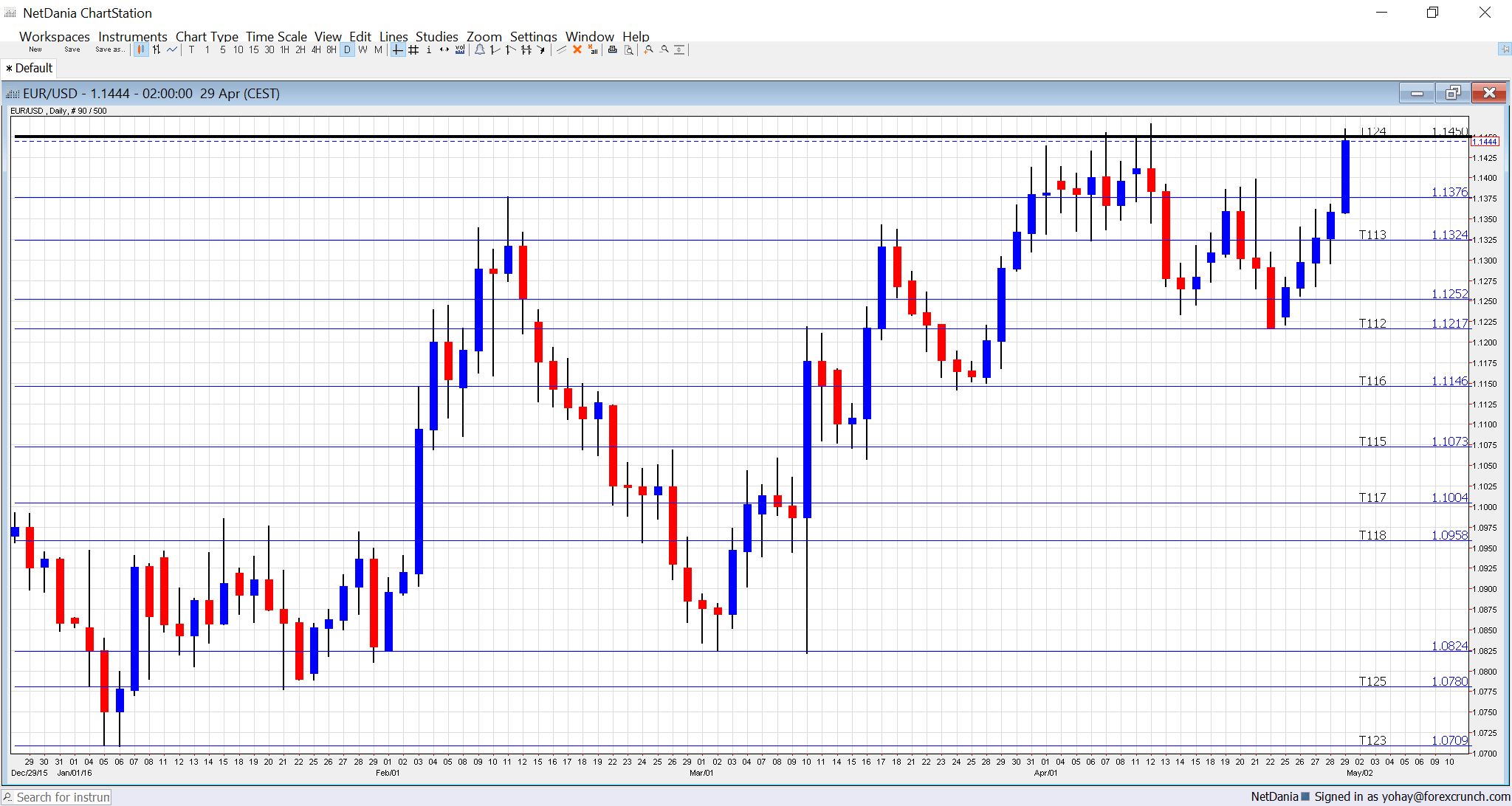Toggle the chart grid display
This screenshot has height=806, width=1512.
click(413, 49)
